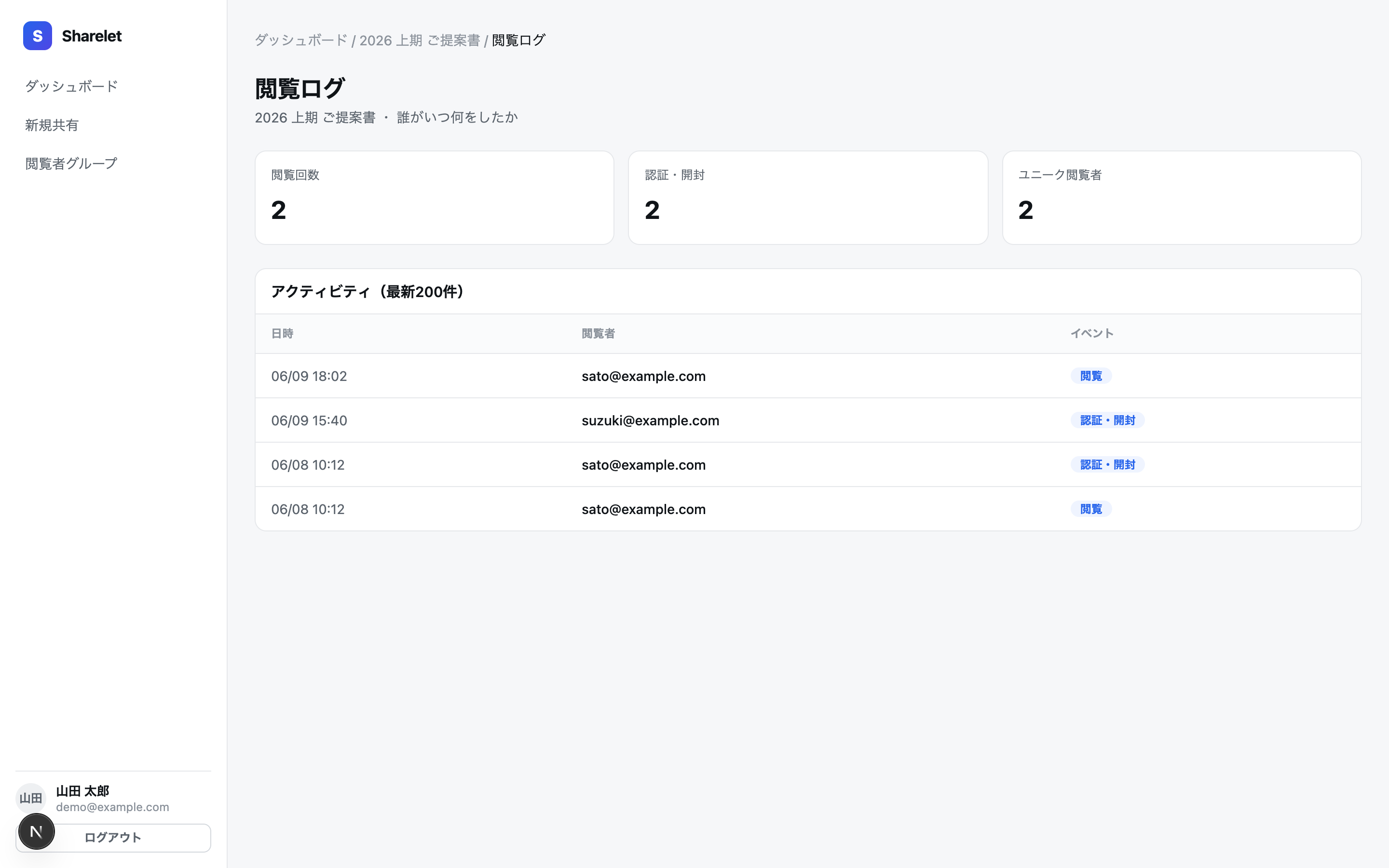Open ダッシュボード in the sidebar

(71, 86)
